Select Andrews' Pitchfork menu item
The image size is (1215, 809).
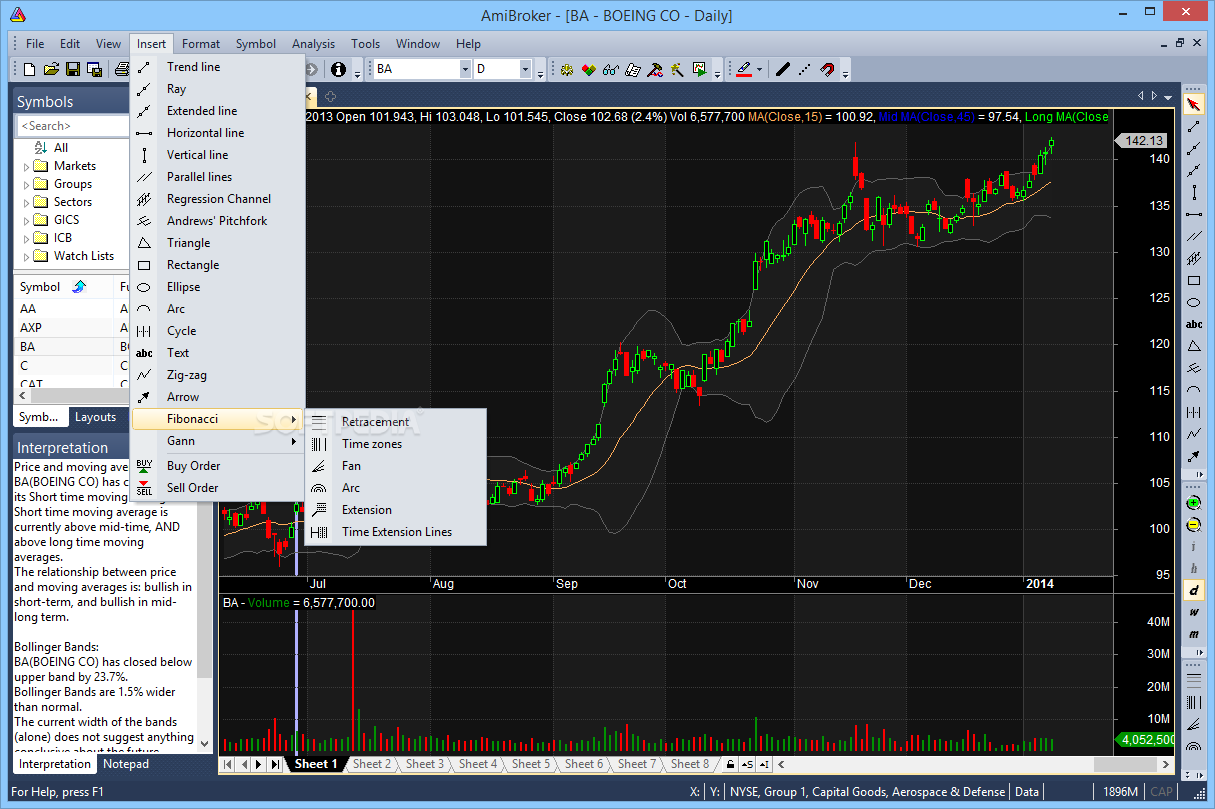(x=218, y=221)
